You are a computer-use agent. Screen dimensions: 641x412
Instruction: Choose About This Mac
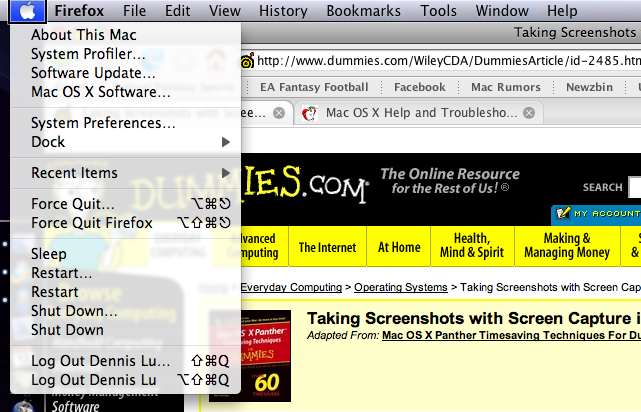click(x=125, y=35)
